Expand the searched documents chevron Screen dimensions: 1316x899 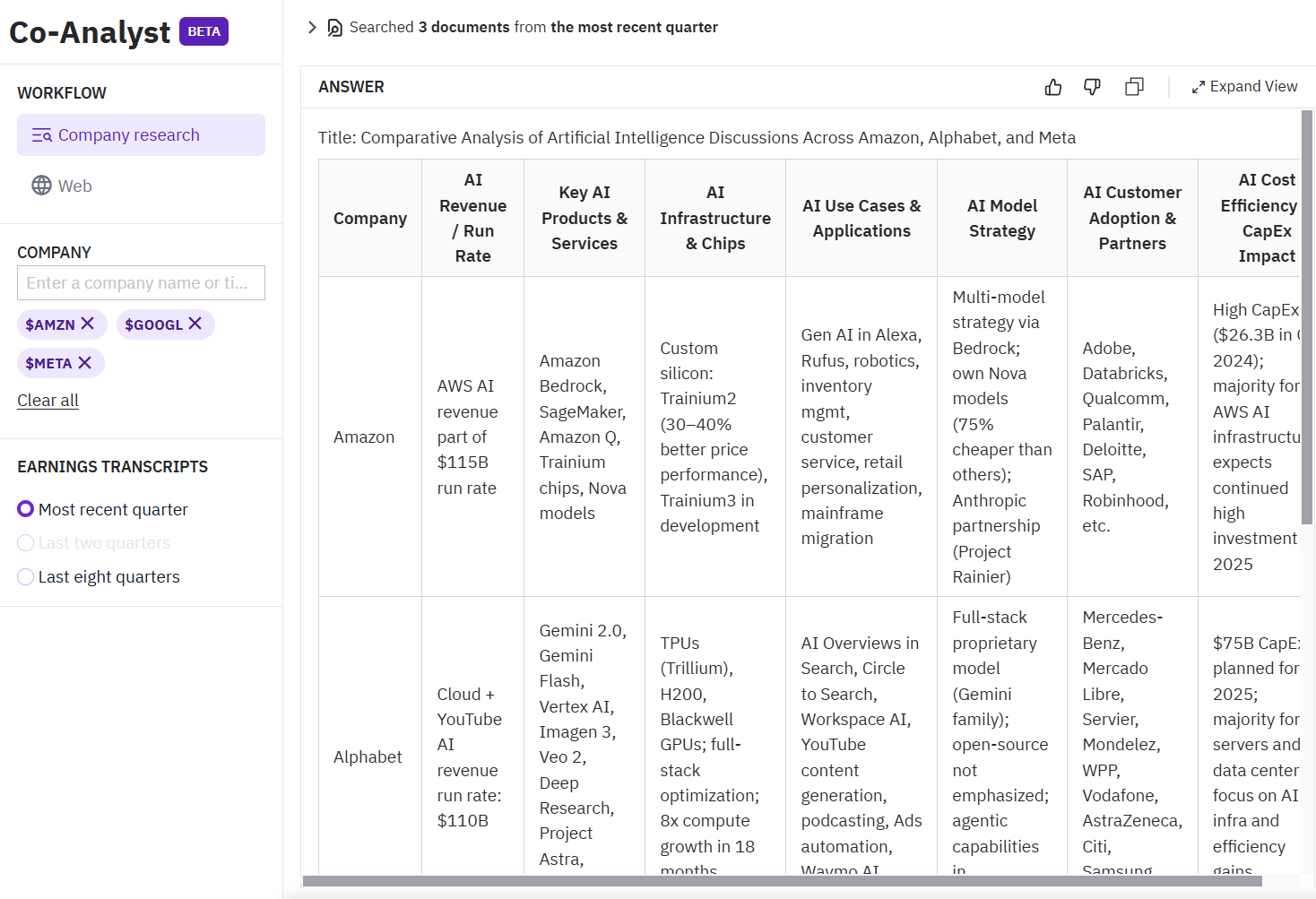312,28
